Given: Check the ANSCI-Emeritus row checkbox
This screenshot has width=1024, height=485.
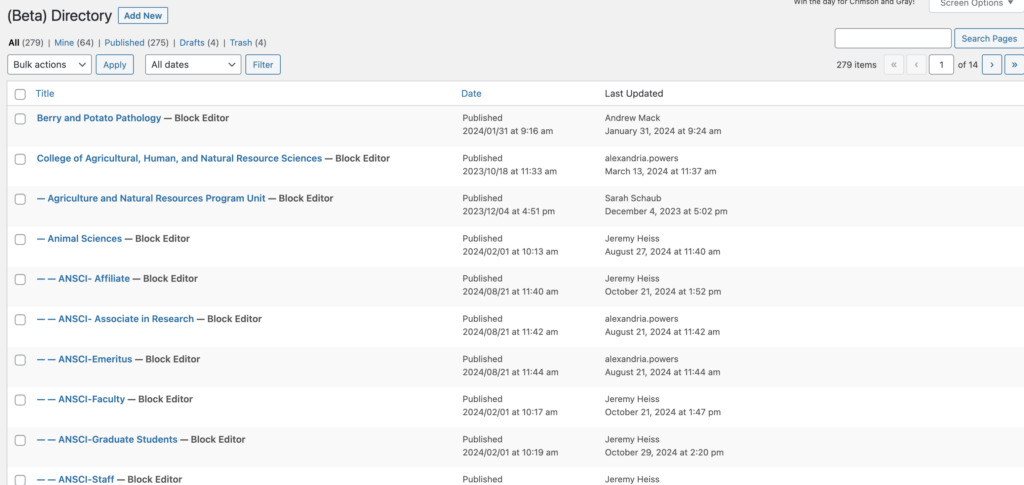Looking at the screenshot, I should pos(20,360).
